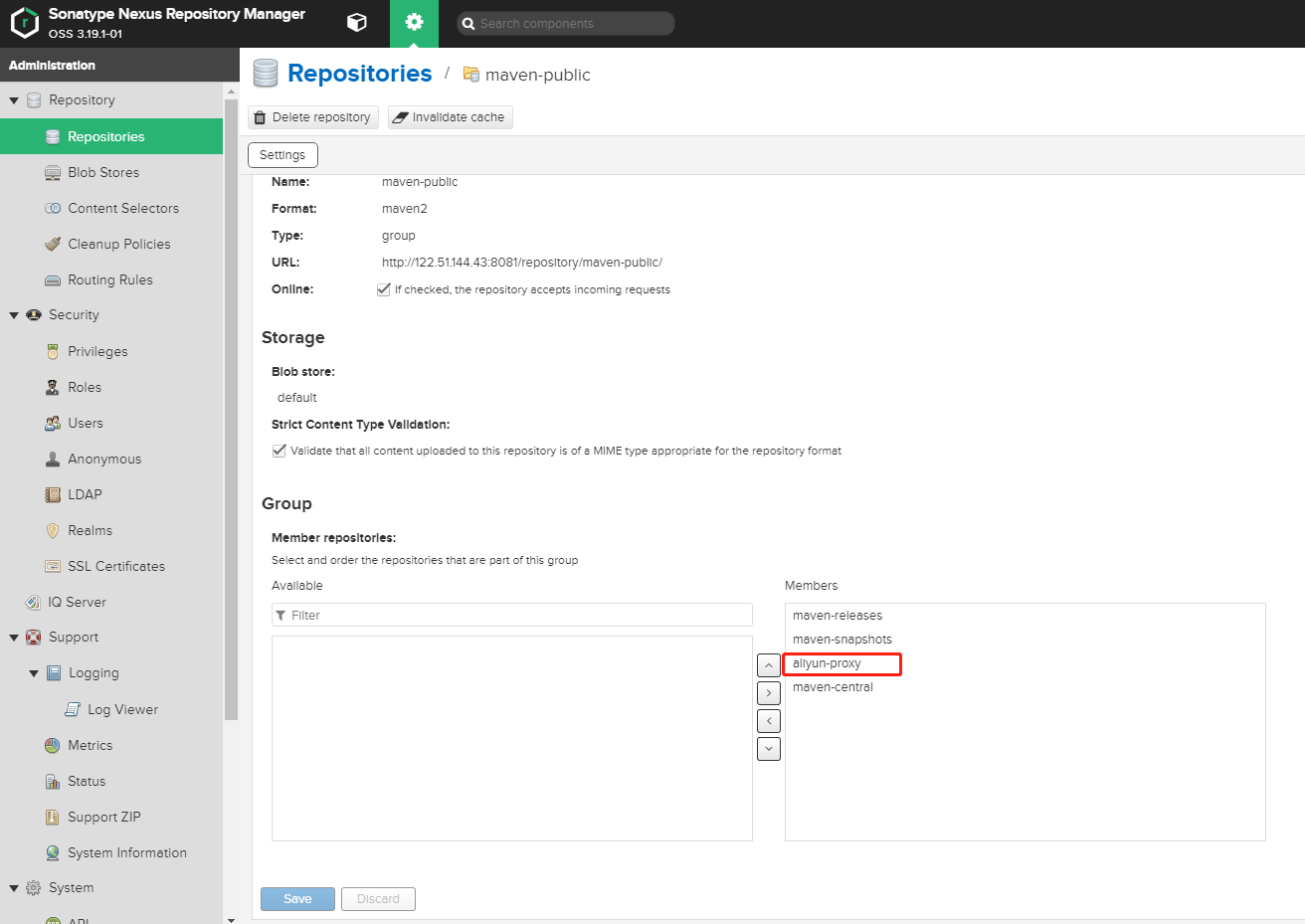Click the trash icon on Delete repository
This screenshot has height=924, width=1305.
point(261,117)
